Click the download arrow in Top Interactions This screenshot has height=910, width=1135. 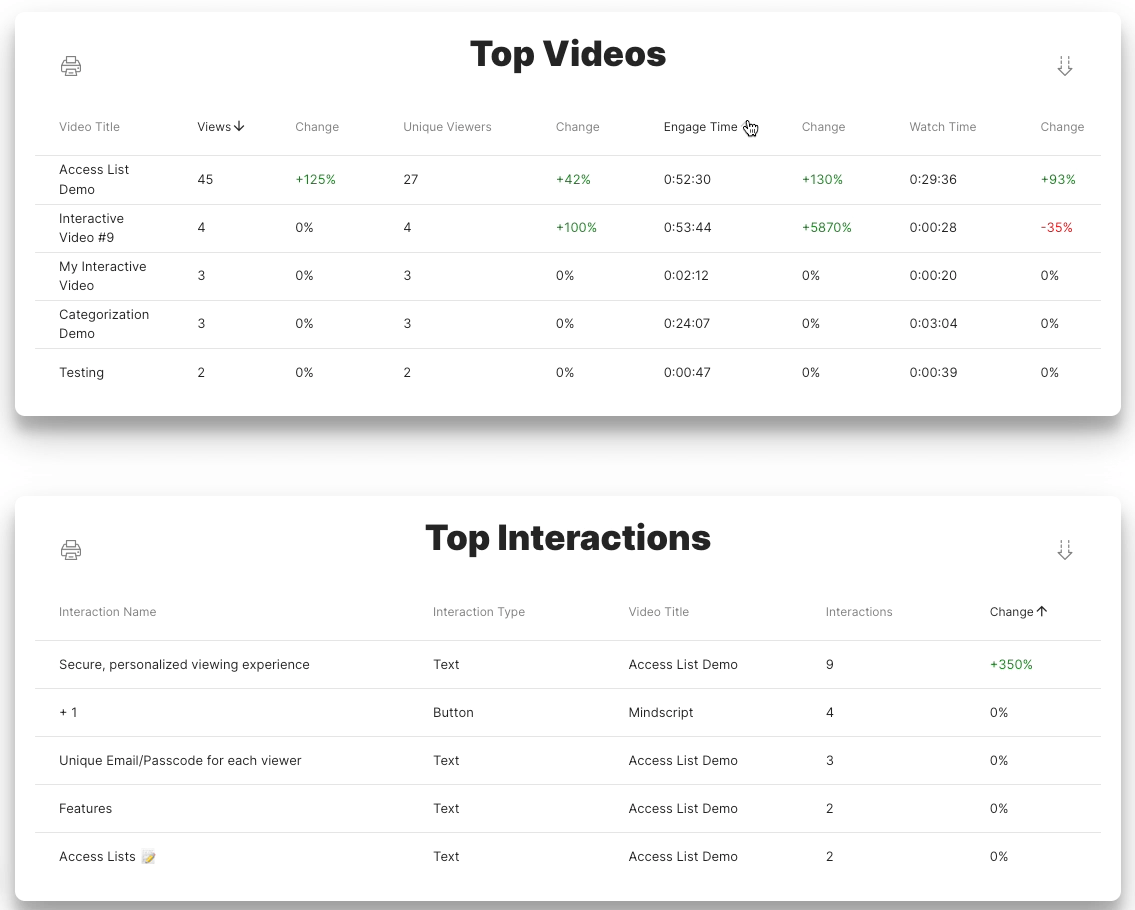click(1064, 550)
